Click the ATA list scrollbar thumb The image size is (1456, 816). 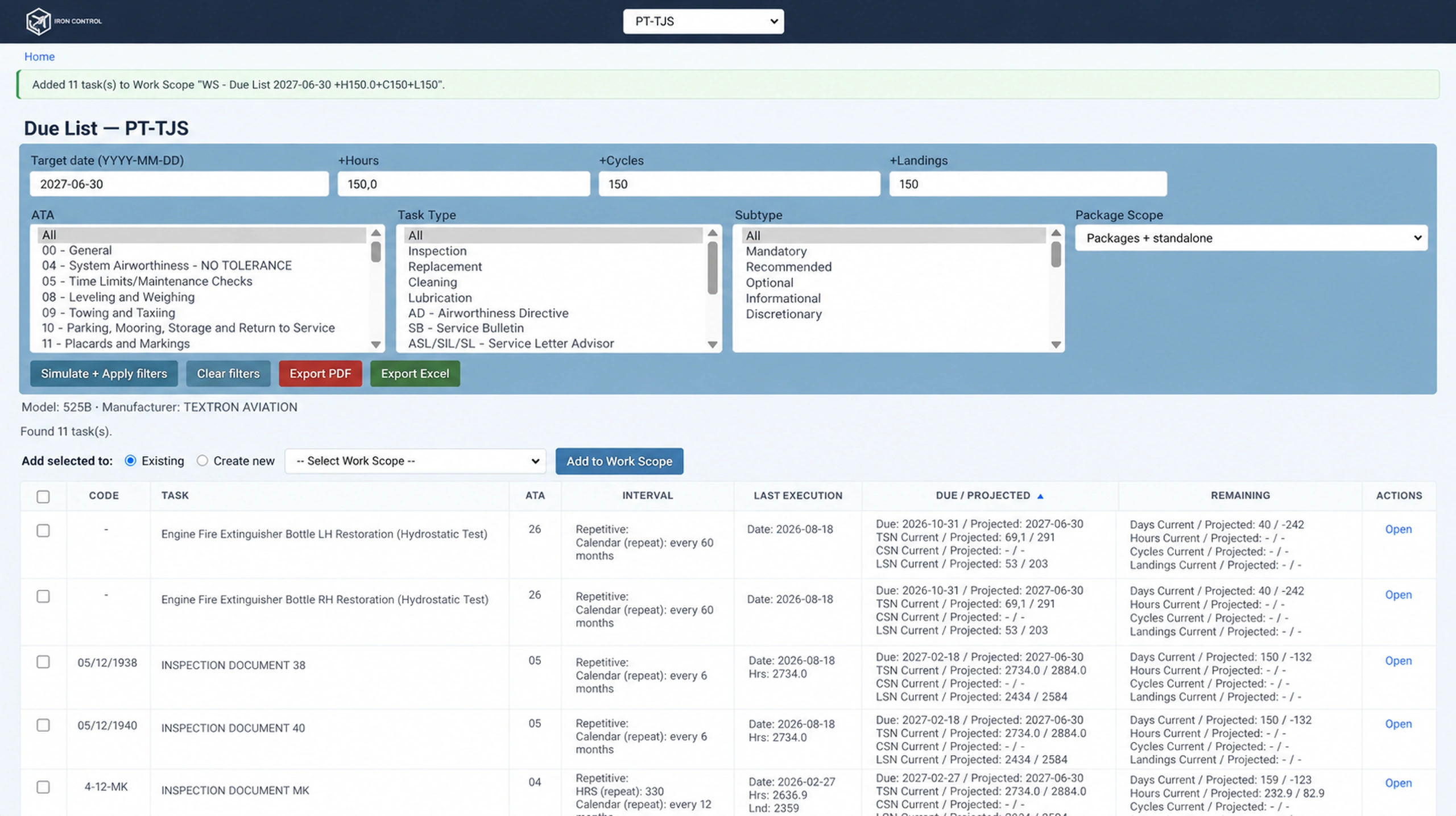coord(376,252)
